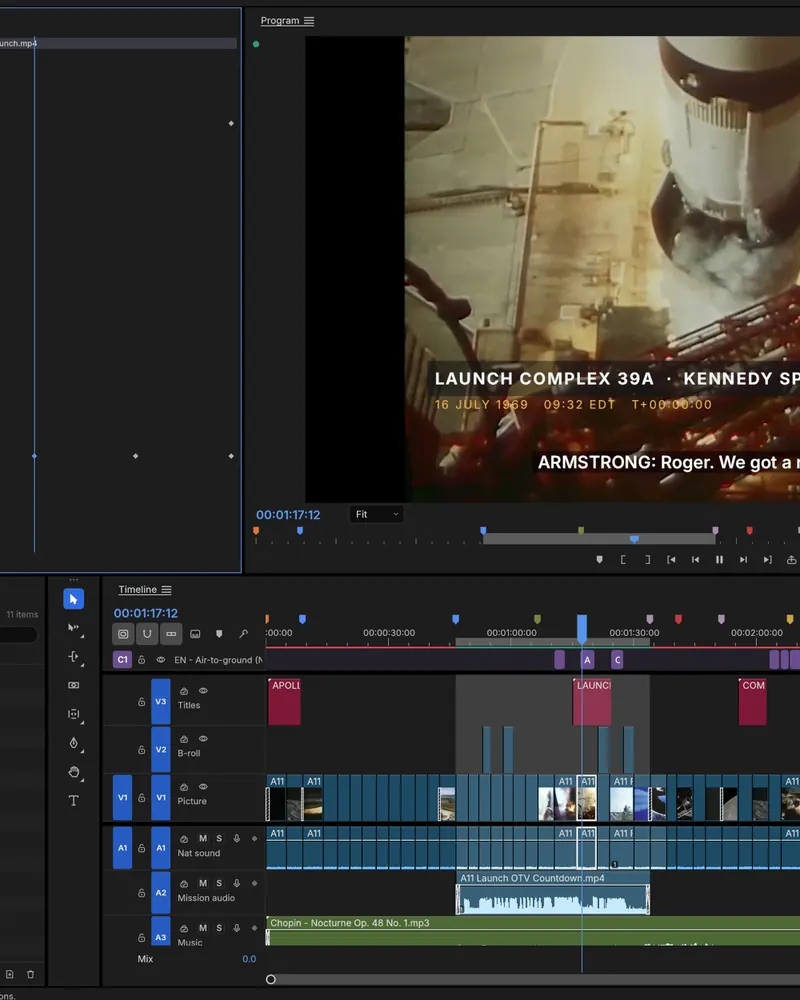Image resolution: width=800 pixels, height=1000 pixels.
Task: Select Chopin Nocturne Op. 48 music clip
Action: point(533,931)
